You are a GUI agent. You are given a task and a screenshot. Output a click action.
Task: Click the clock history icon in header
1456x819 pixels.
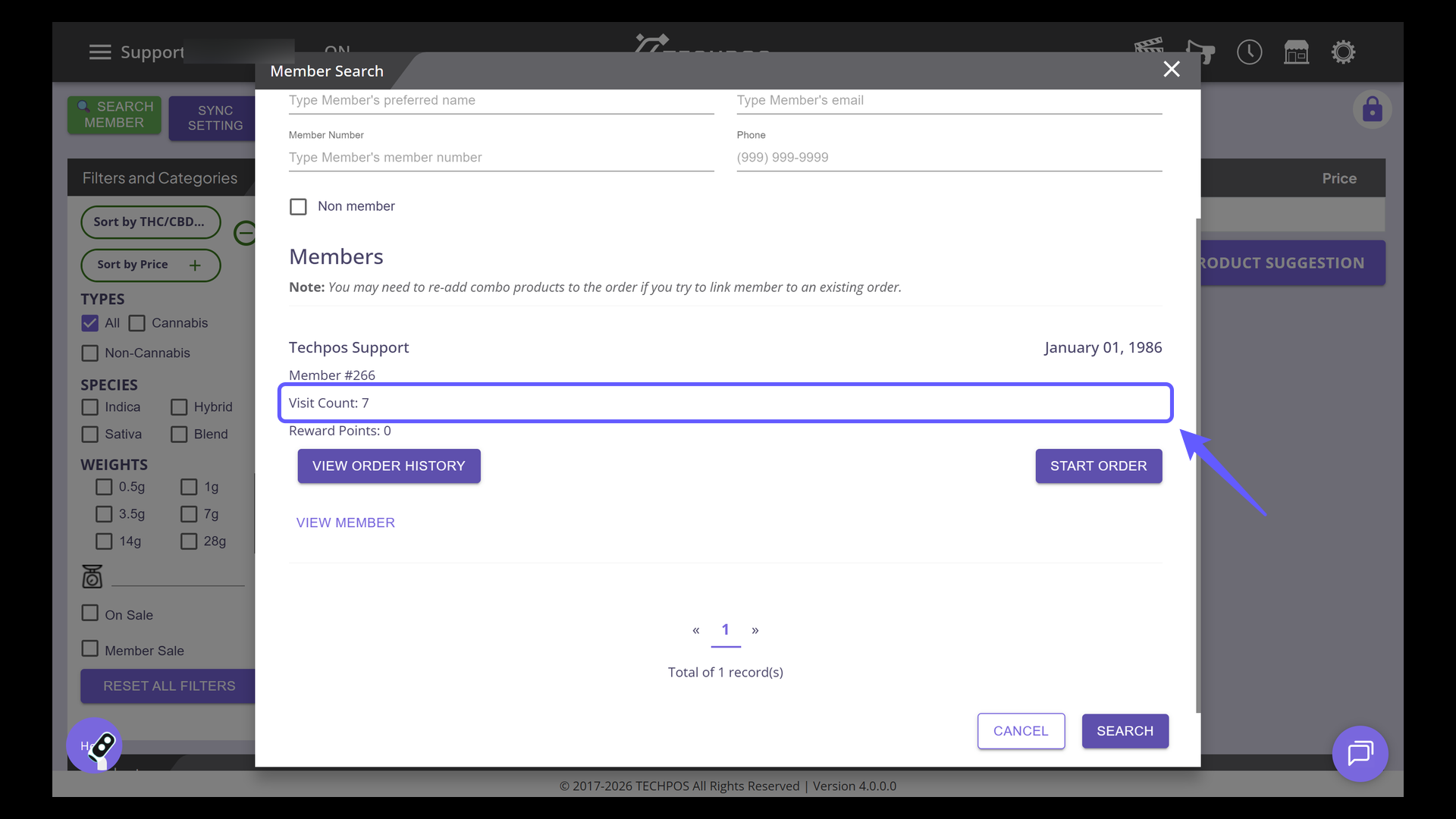tap(1249, 52)
